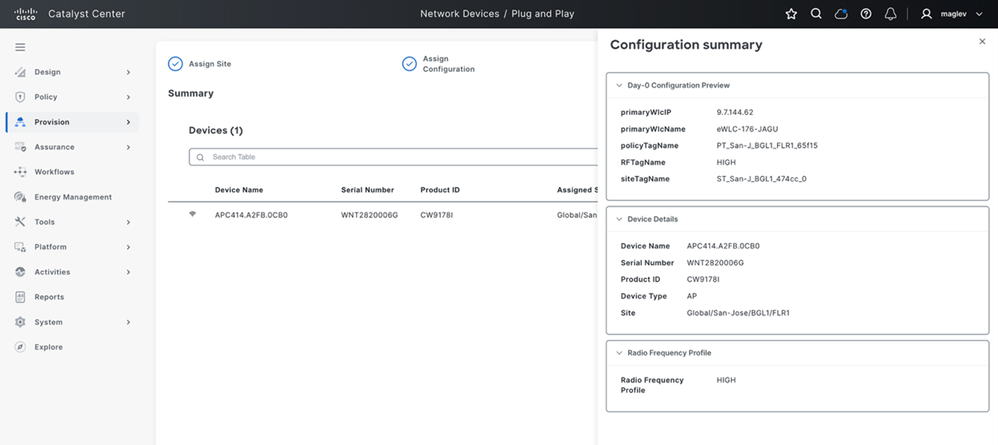
Task: Select the Assurance menu label
Action: coord(54,147)
